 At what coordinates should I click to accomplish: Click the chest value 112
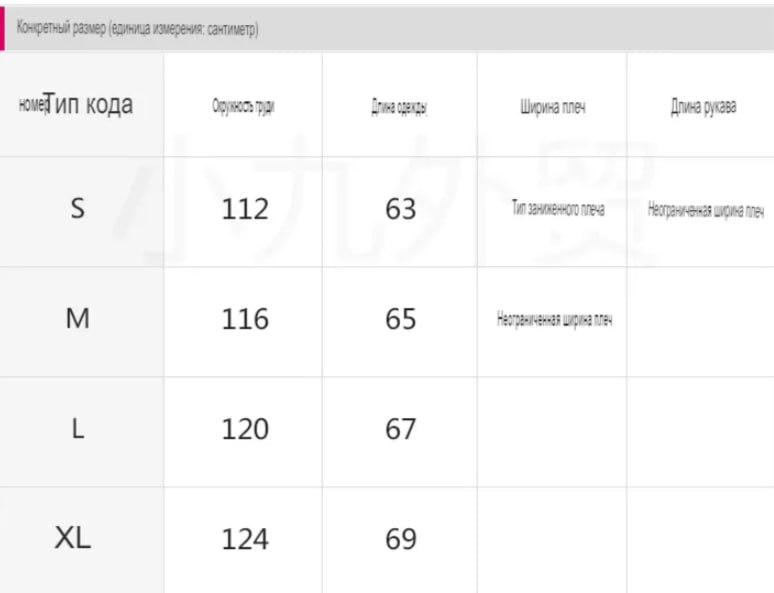tap(245, 209)
